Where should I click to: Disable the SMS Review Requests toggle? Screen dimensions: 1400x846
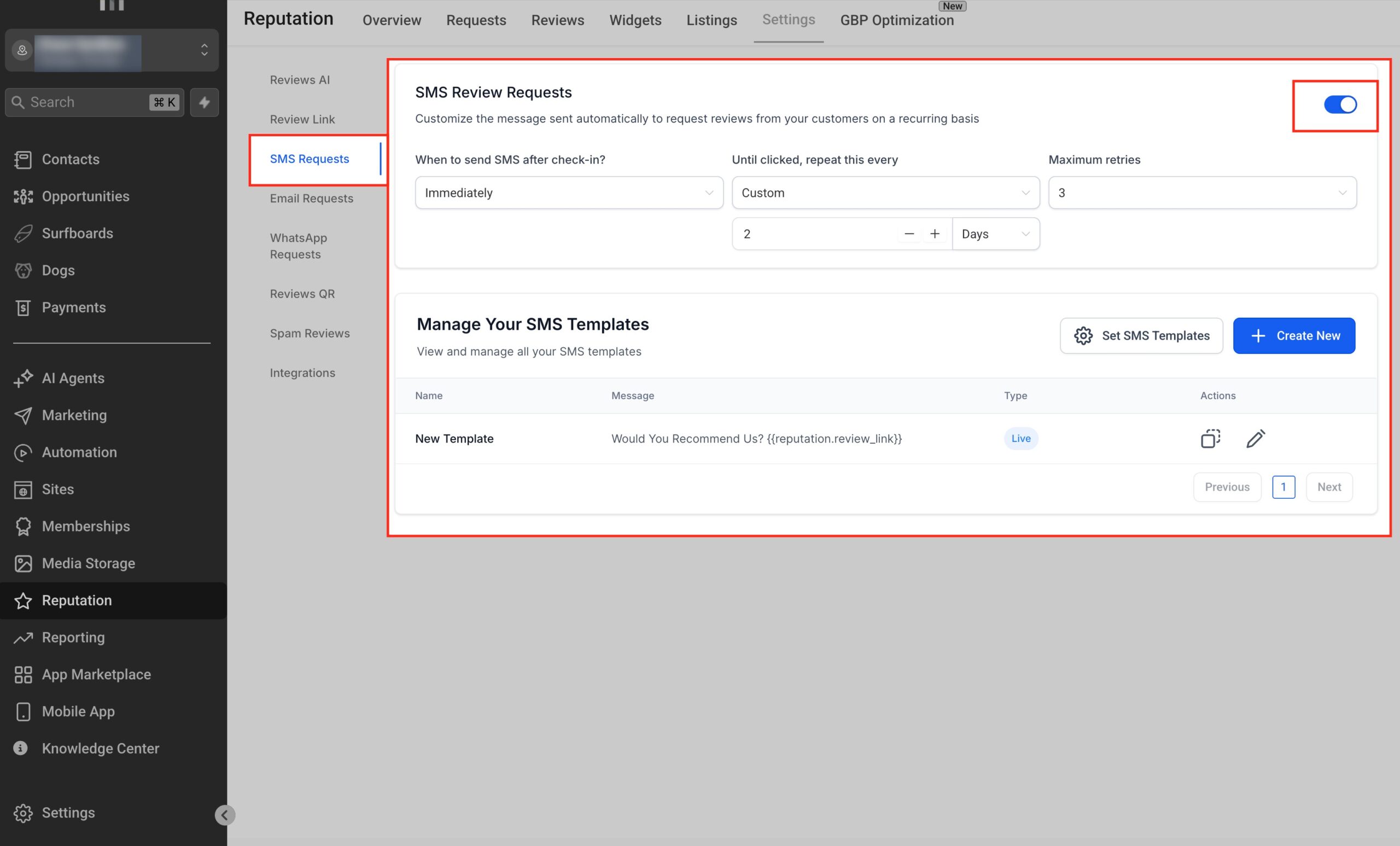click(1340, 105)
